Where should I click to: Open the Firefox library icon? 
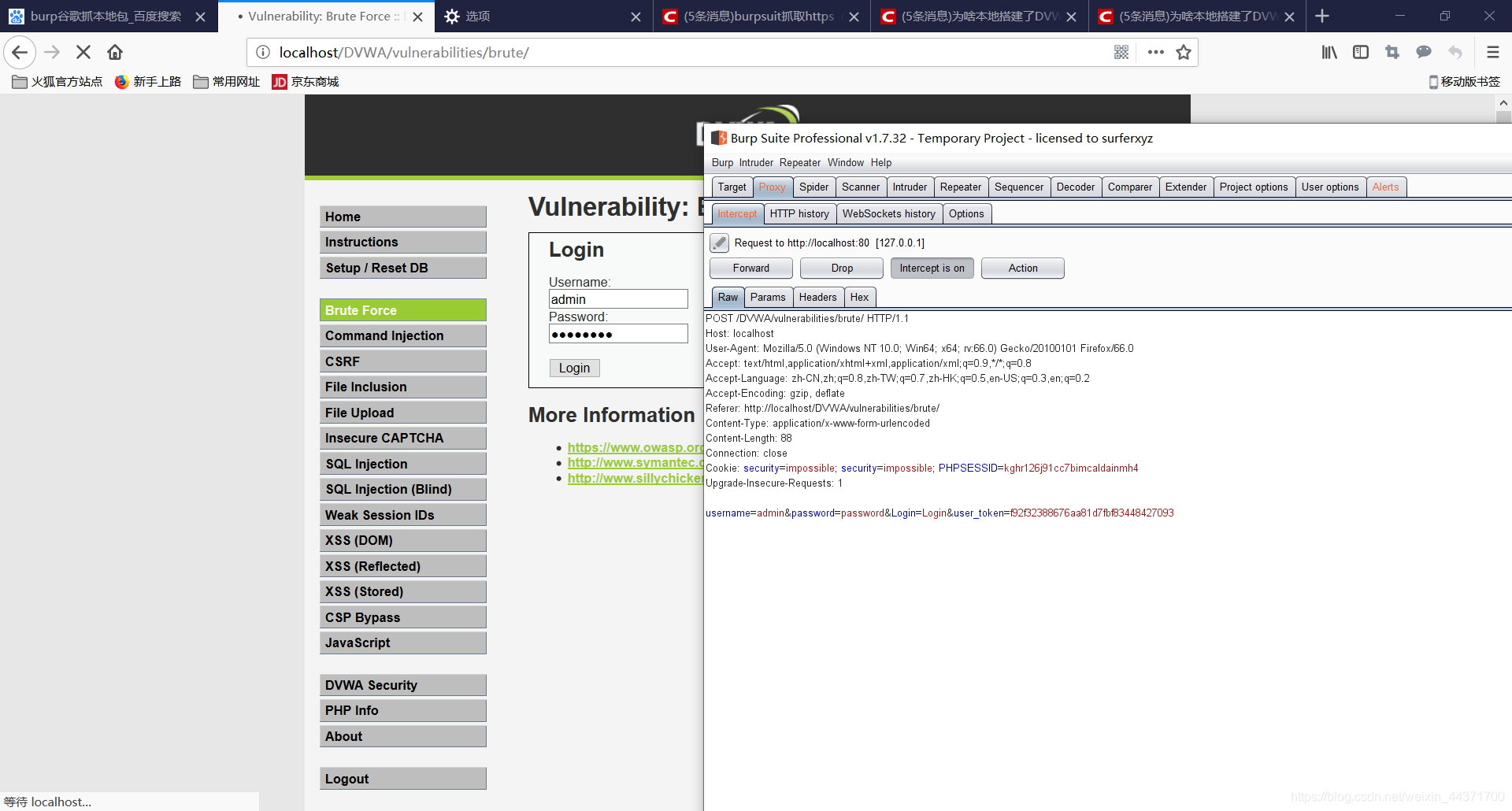(1329, 52)
